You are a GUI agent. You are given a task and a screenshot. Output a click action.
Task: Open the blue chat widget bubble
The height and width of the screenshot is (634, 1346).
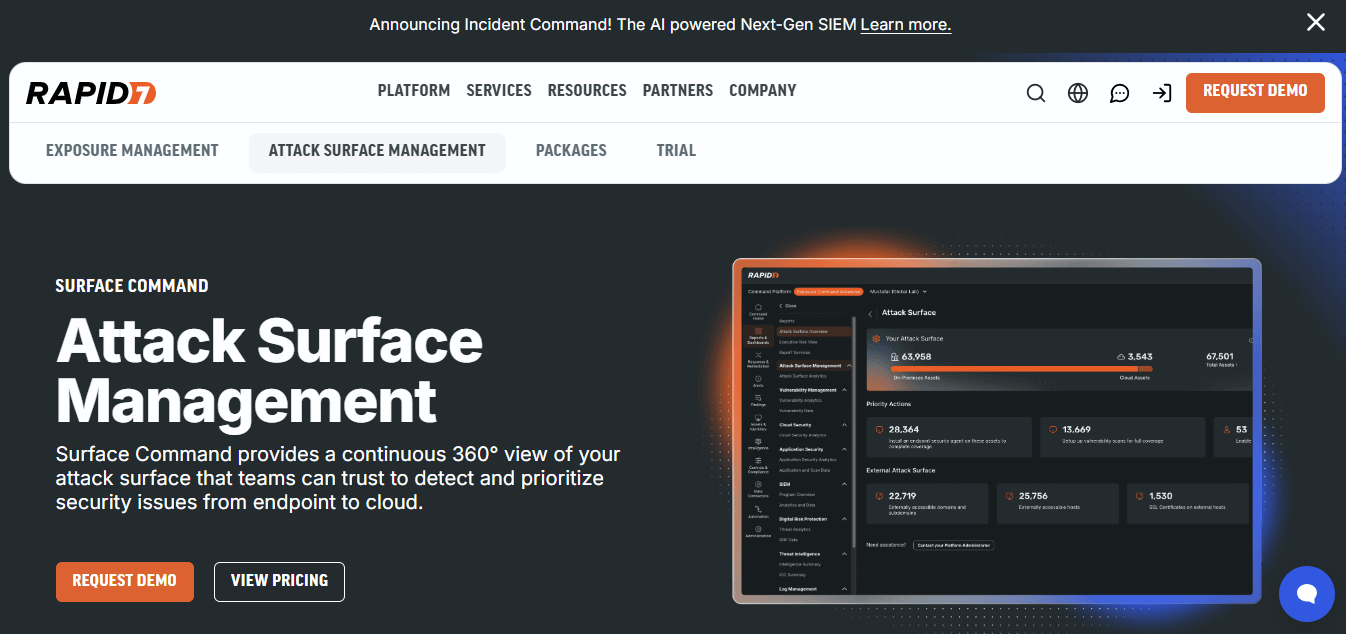[x=1306, y=594]
